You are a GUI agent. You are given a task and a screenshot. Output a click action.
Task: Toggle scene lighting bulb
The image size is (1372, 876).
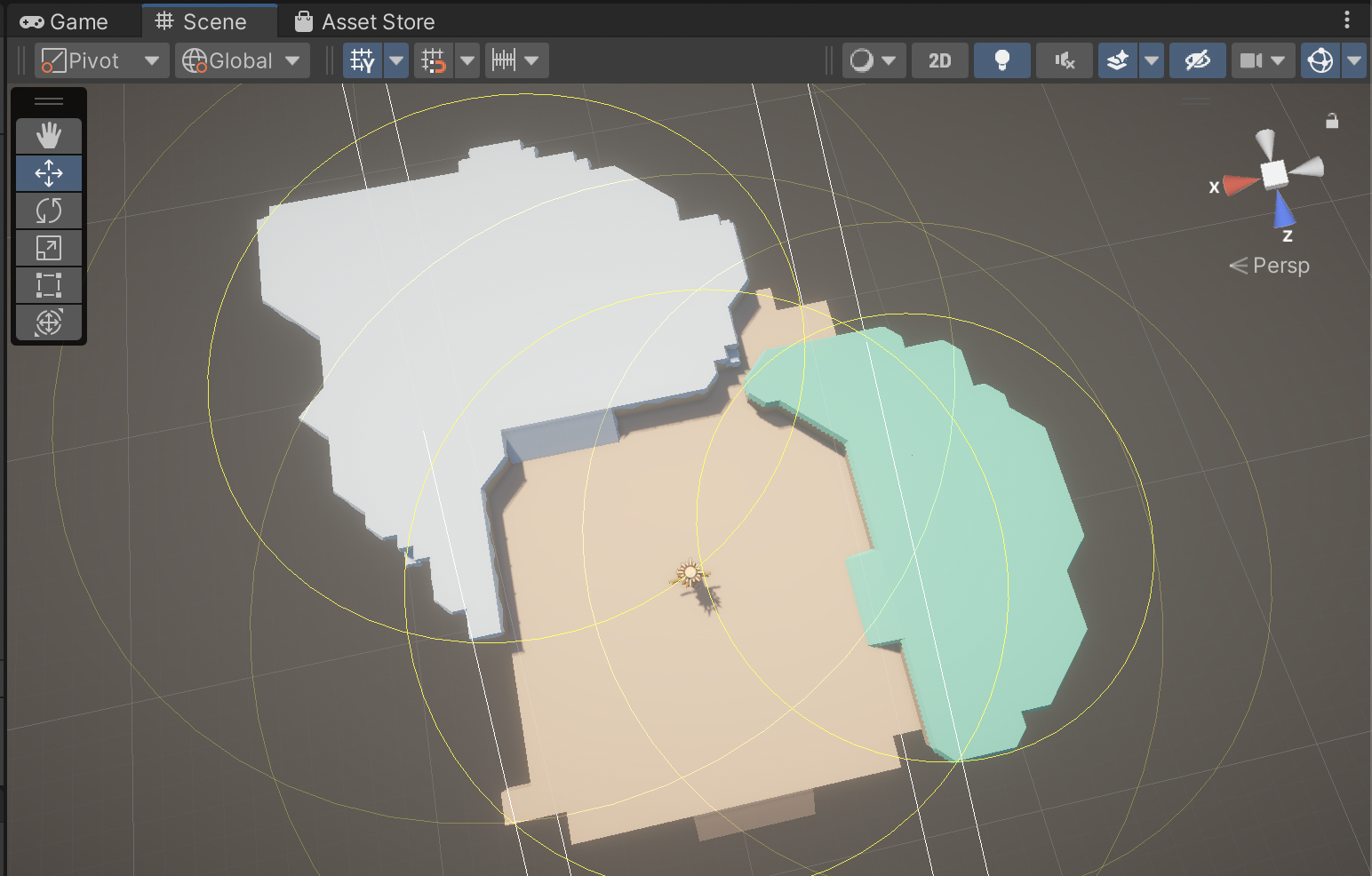pyautogui.click(x=1002, y=60)
